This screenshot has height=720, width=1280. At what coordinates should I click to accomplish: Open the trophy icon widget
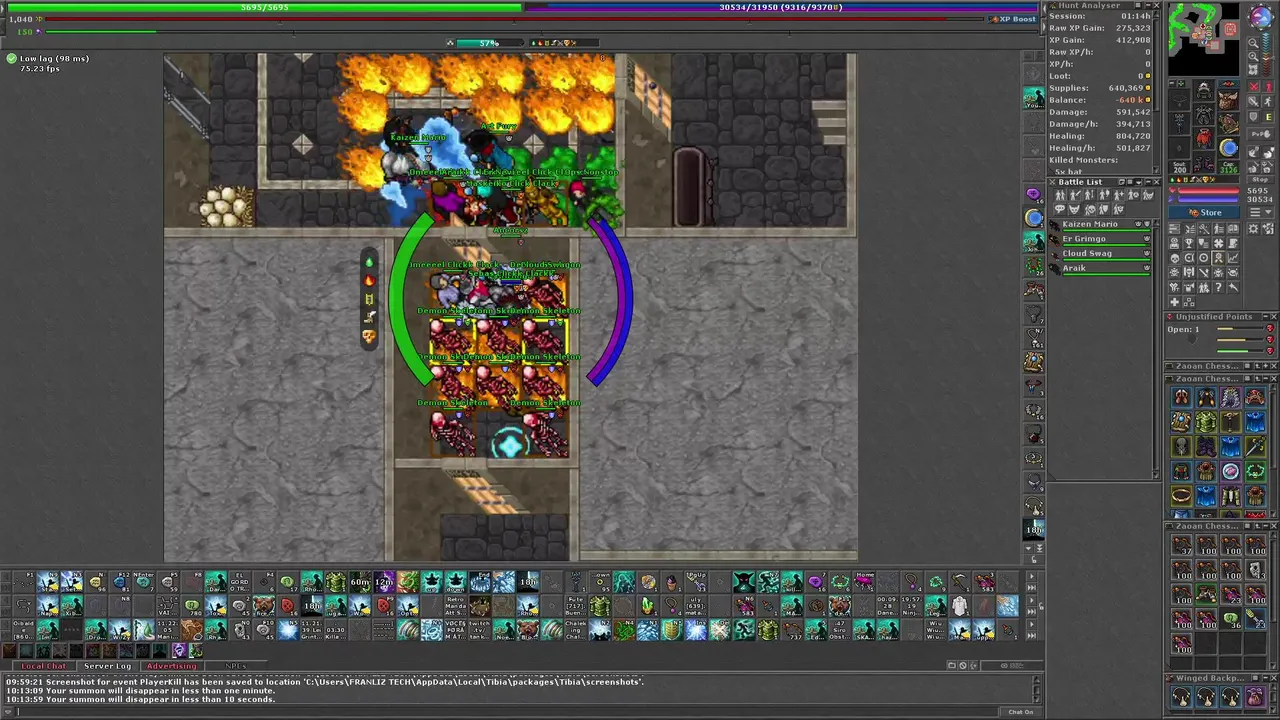(x=1189, y=243)
